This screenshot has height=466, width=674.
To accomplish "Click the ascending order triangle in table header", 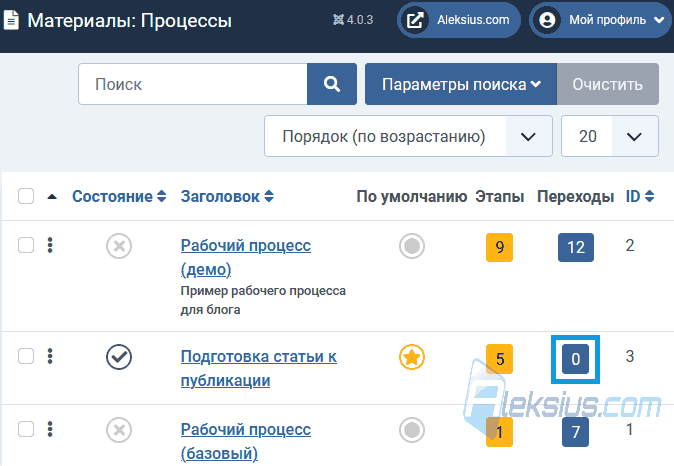I will click(52, 196).
